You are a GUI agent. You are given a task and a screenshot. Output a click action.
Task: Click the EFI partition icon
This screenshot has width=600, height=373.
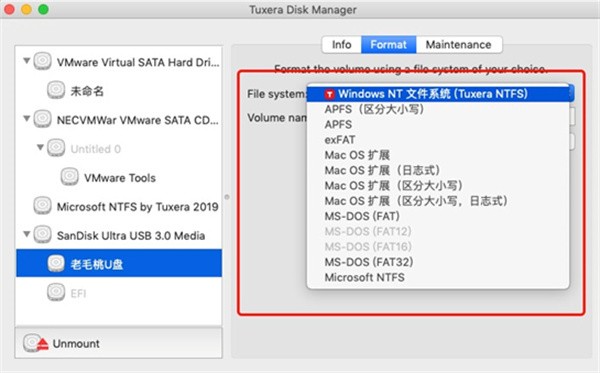56,293
